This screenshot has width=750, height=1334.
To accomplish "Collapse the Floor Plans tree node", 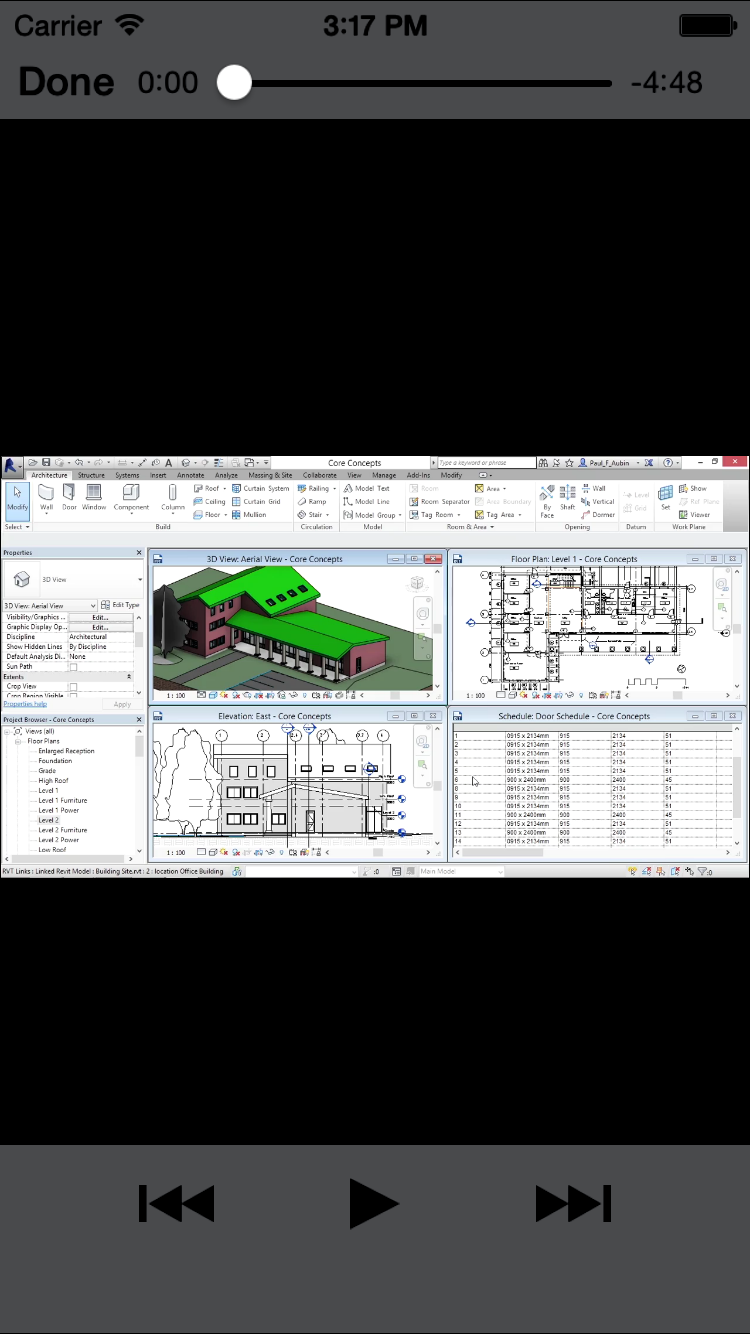I will (18, 741).
